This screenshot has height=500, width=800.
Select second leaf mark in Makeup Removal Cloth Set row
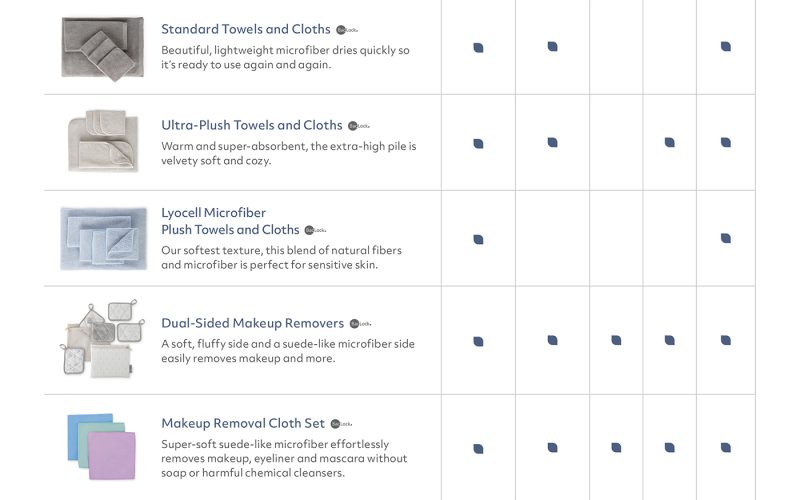pyautogui.click(x=552, y=448)
